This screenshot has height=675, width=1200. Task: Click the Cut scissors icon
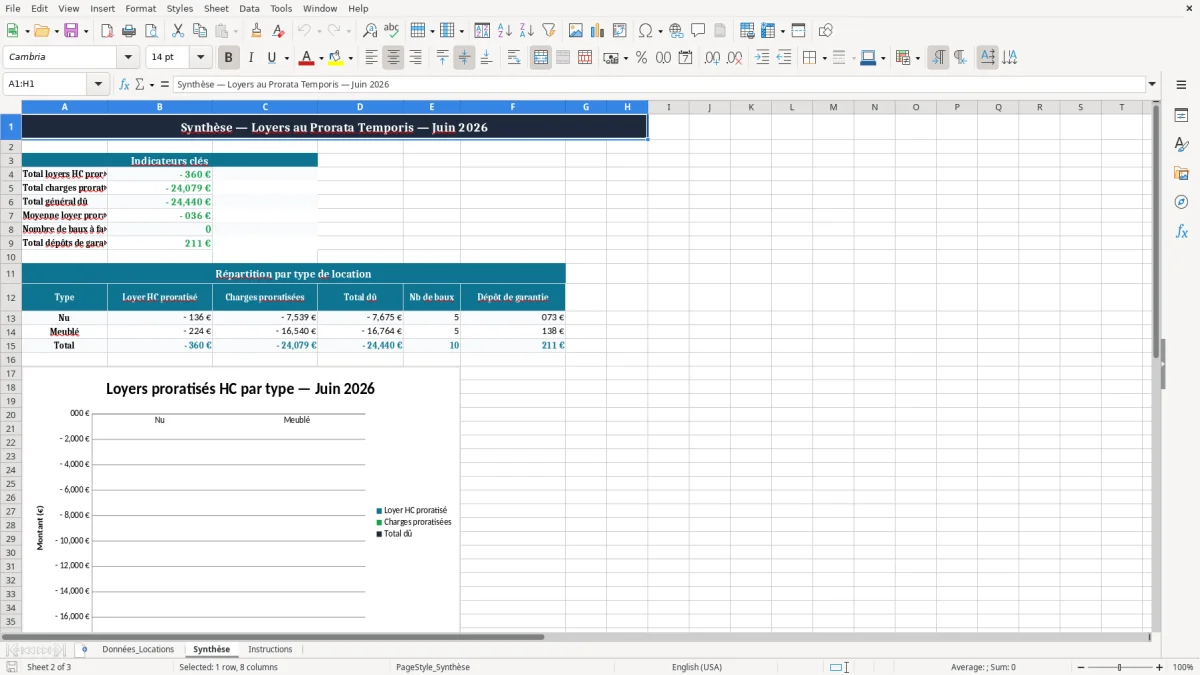tap(178, 31)
